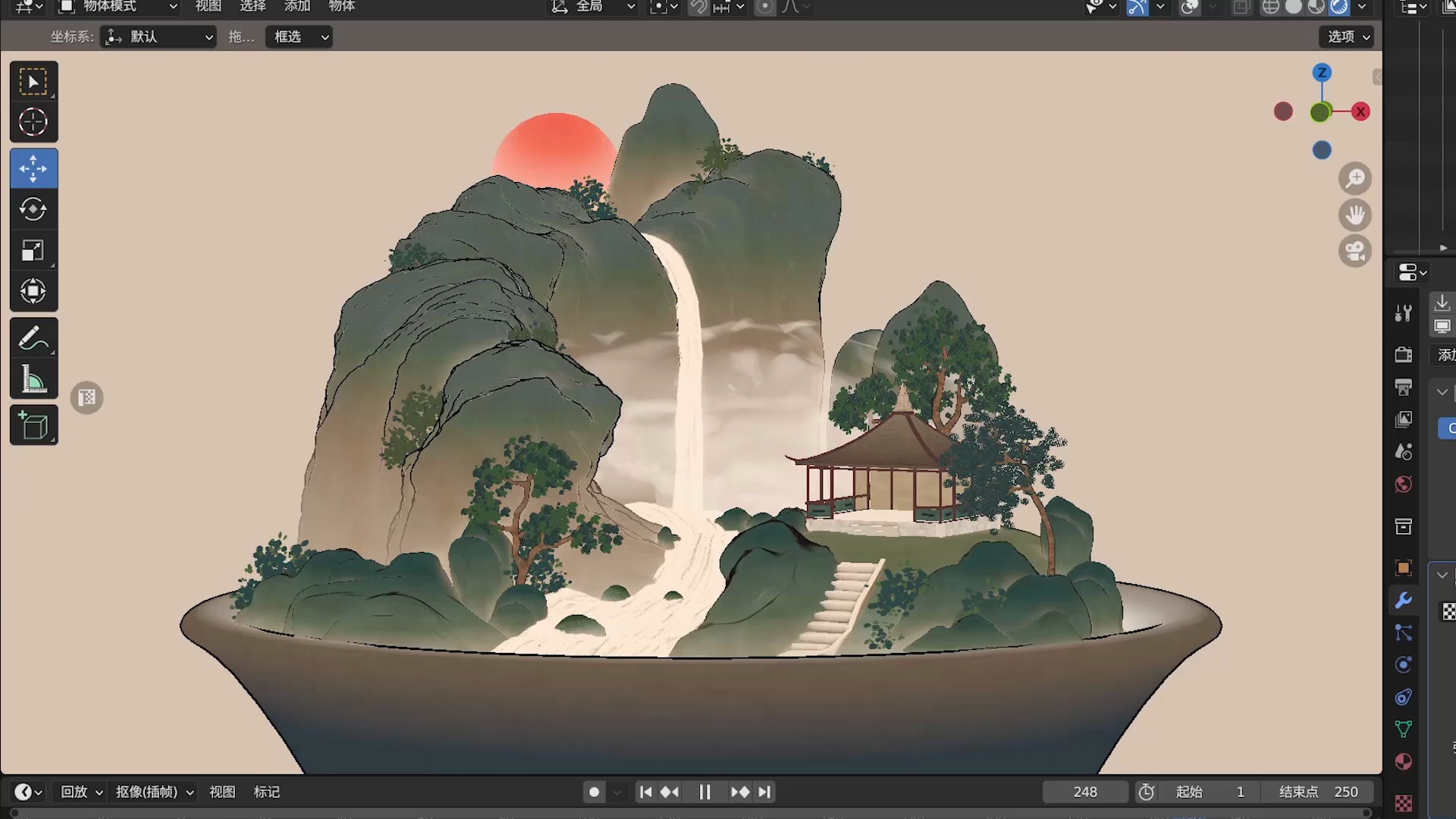
Task: Open the 添加 menu
Action: (x=297, y=6)
